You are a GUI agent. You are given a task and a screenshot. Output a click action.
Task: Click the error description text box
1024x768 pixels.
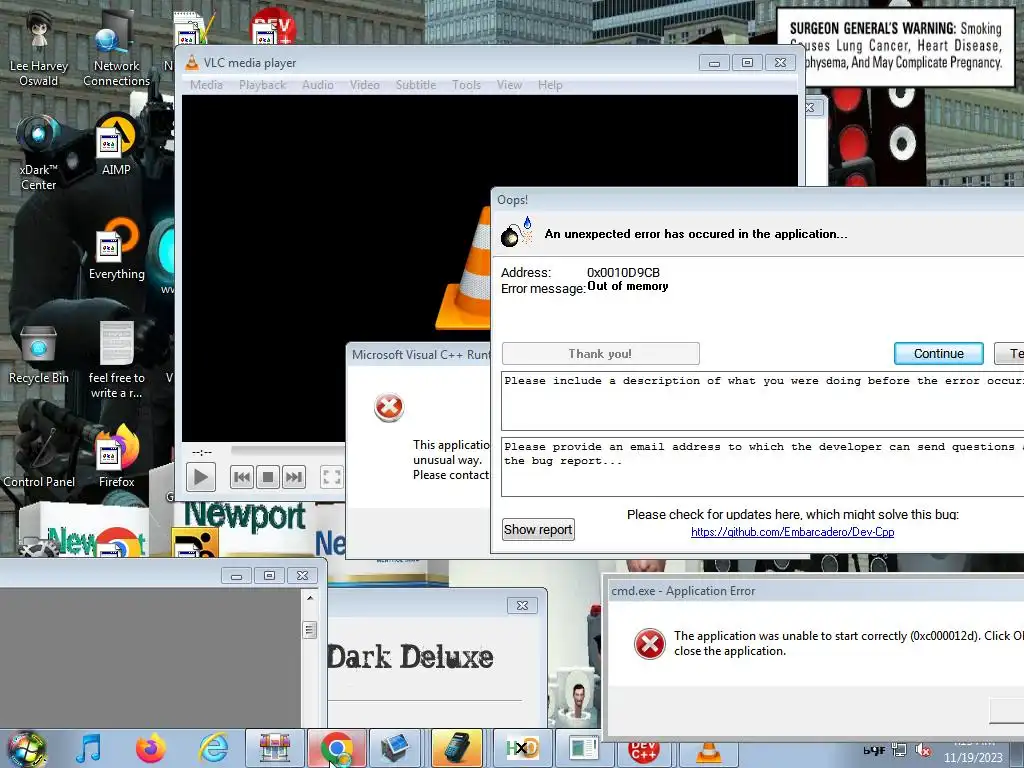point(762,400)
